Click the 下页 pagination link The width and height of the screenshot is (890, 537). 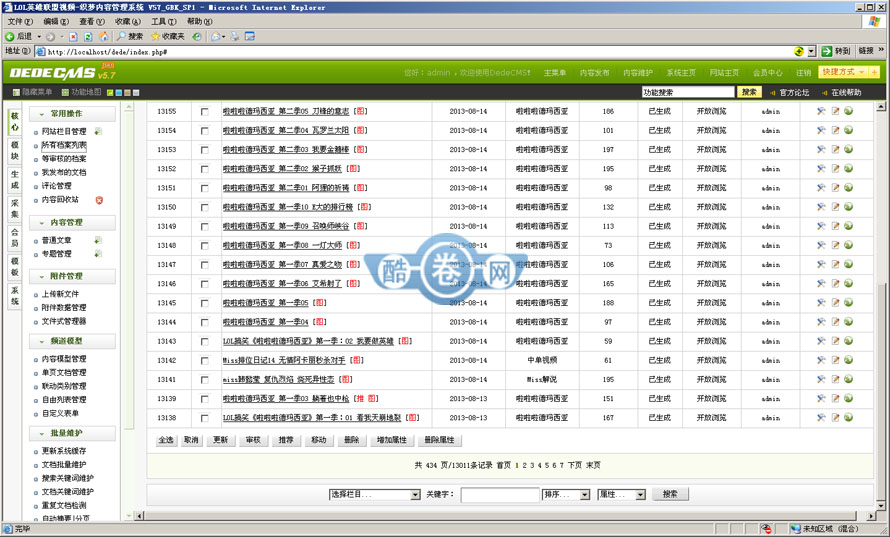574,465
